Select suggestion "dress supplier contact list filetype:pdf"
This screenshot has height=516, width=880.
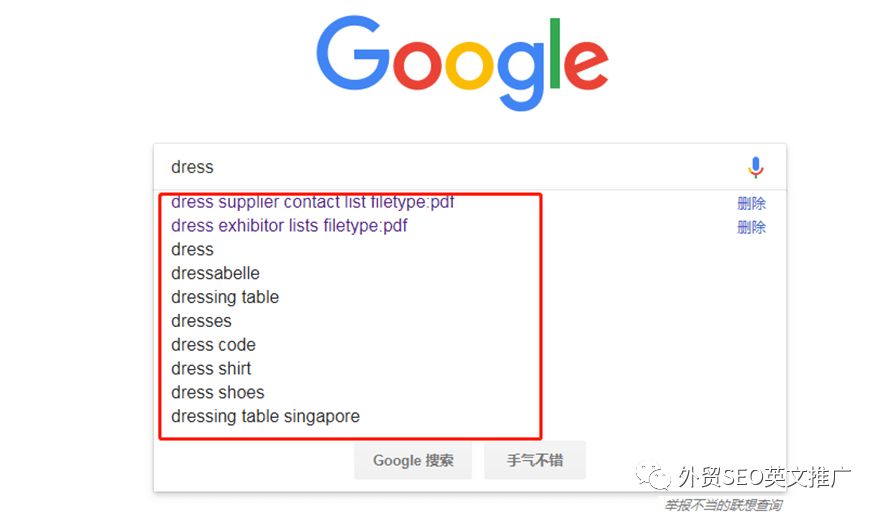[x=313, y=202]
